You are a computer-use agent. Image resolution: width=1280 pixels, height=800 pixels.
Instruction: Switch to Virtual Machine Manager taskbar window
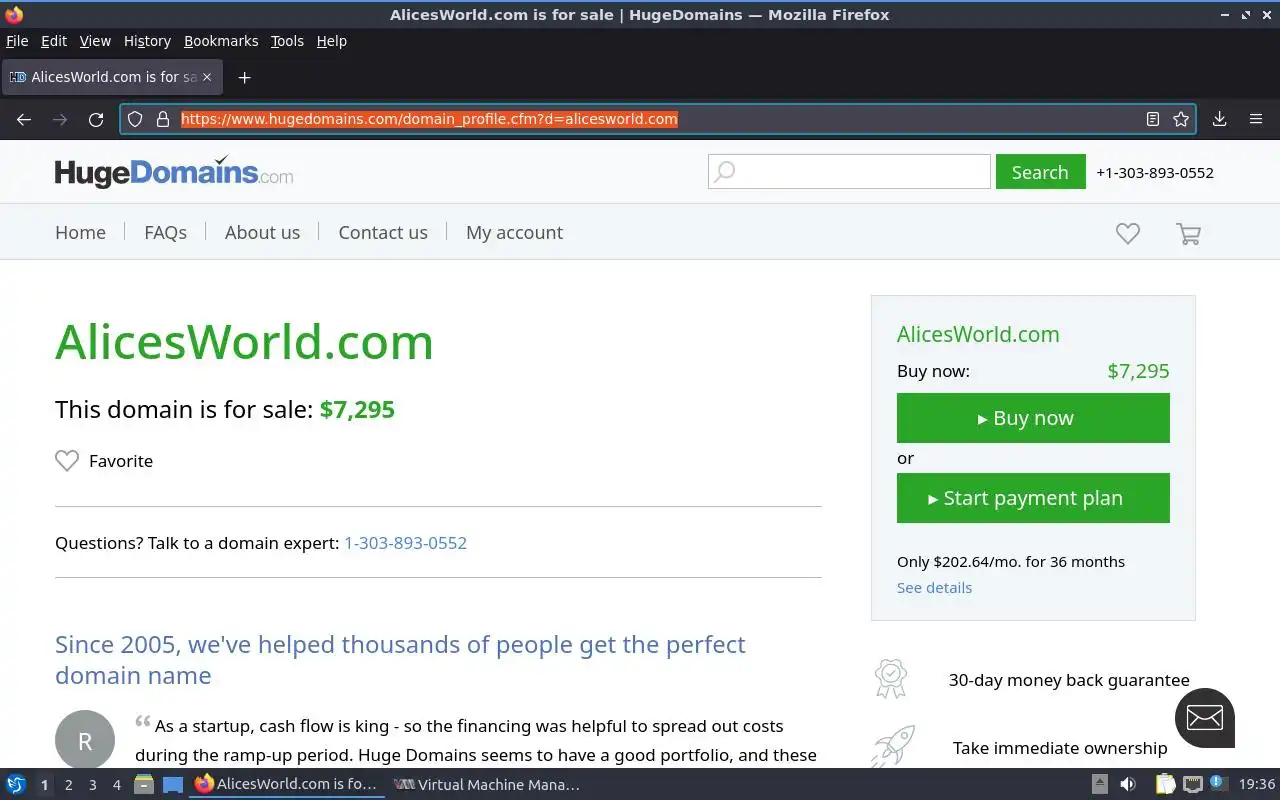pyautogui.click(x=487, y=785)
